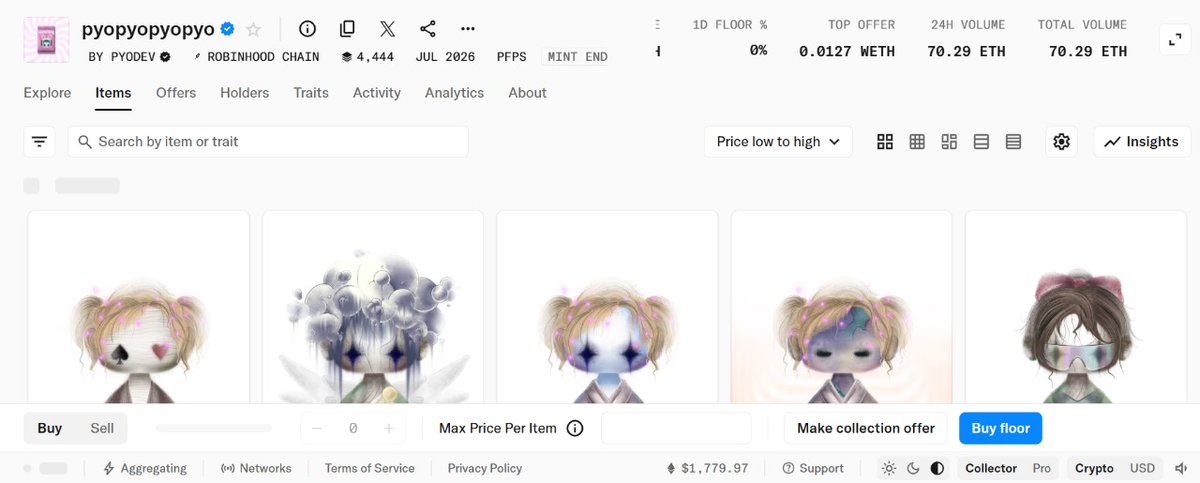Adjust the item quantity sweep slider

click(x=213, y=428)
